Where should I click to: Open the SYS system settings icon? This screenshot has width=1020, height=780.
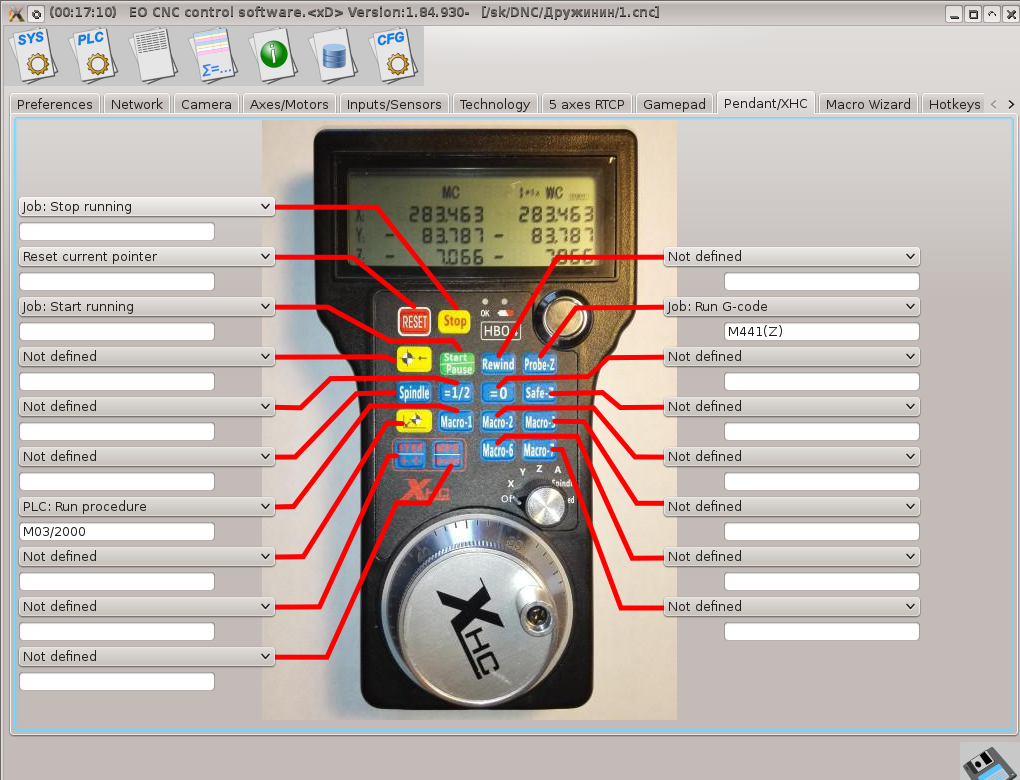[x=33, y=55]
